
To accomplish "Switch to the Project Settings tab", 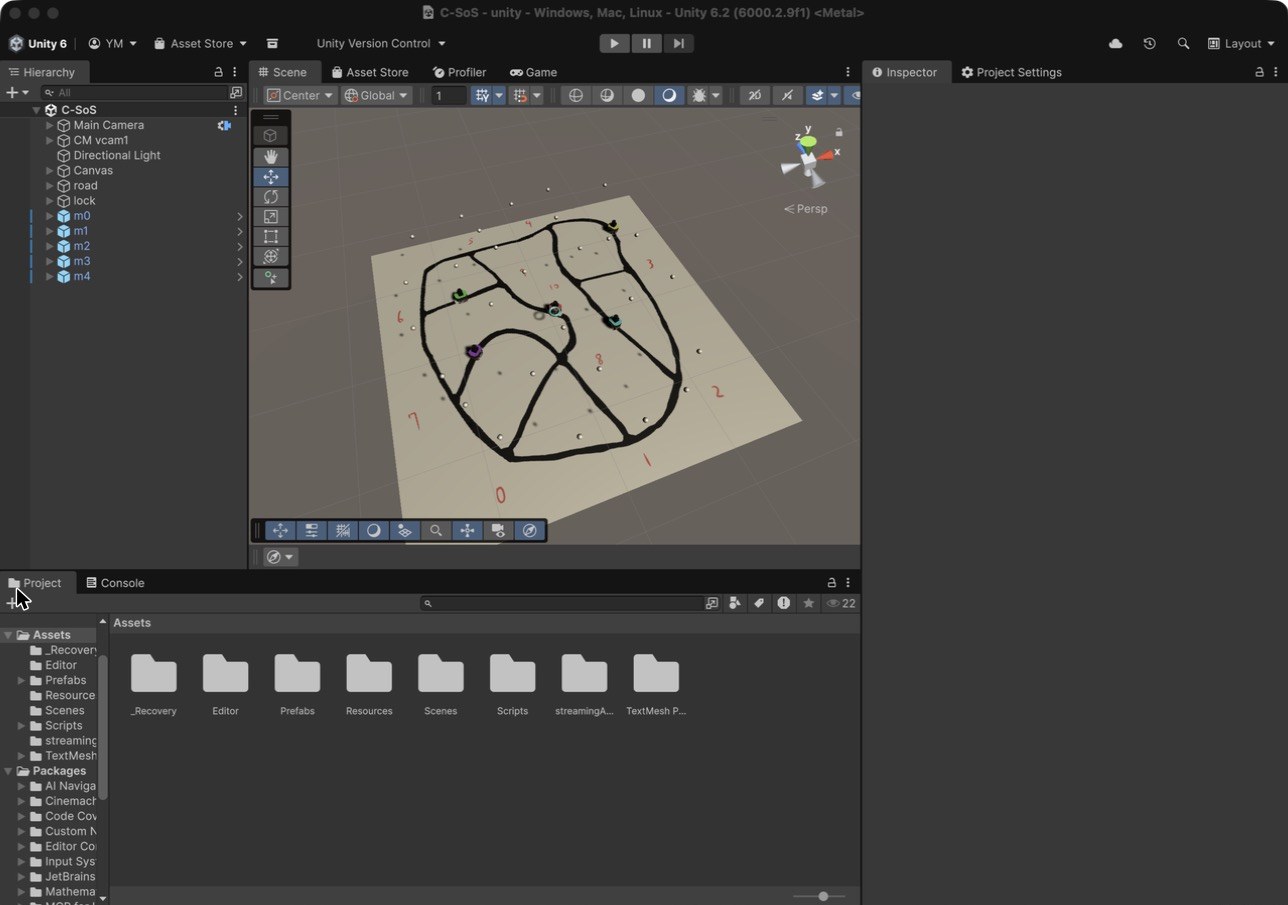I will point(1011,72).
